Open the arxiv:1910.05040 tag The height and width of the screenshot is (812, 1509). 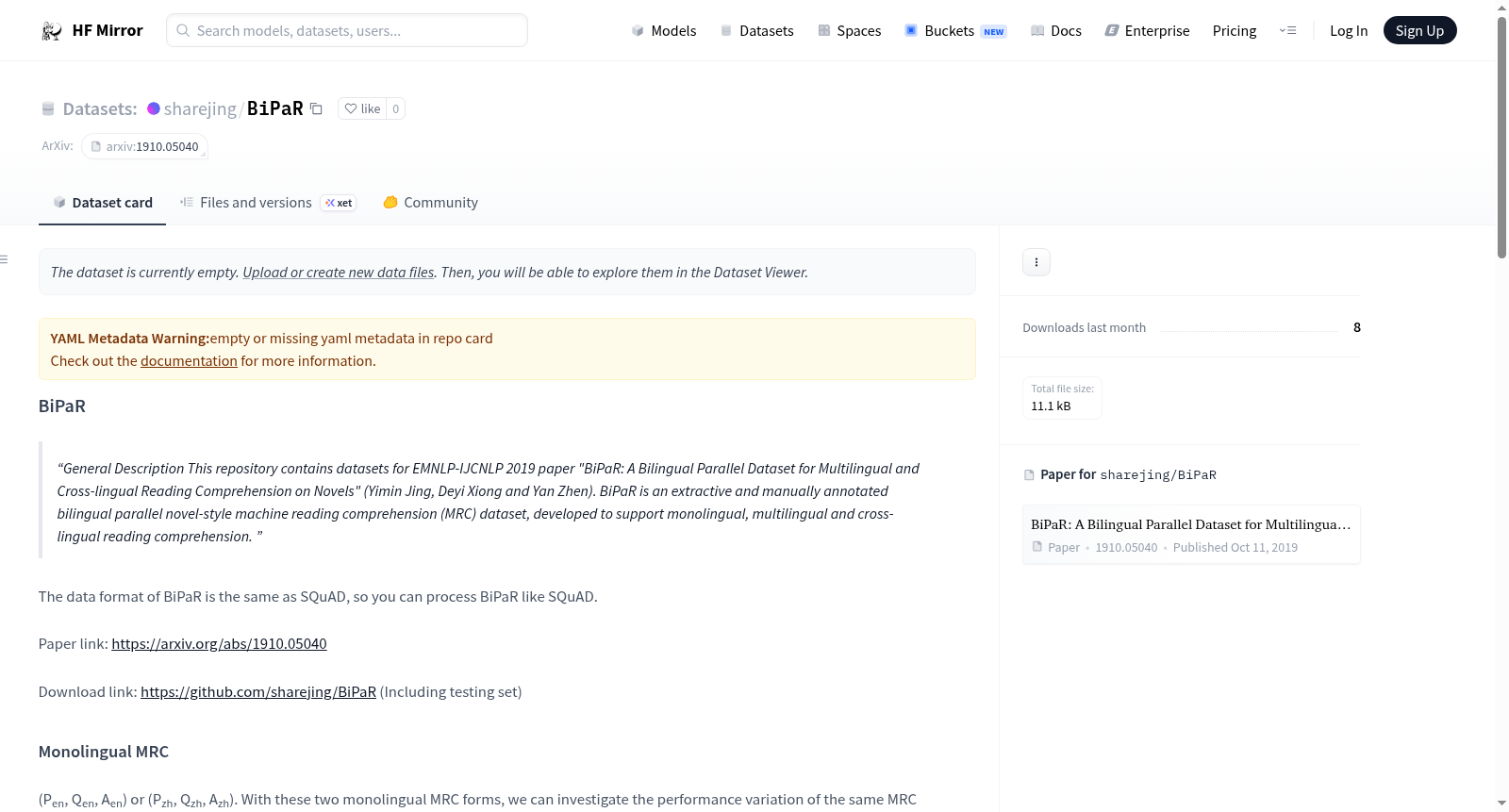point(144,147)
